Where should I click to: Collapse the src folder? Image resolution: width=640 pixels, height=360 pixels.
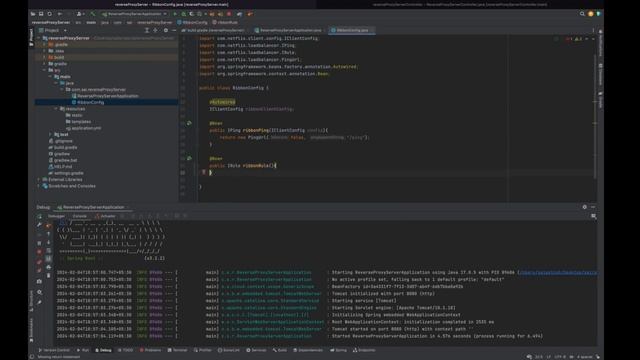(44, 70)
